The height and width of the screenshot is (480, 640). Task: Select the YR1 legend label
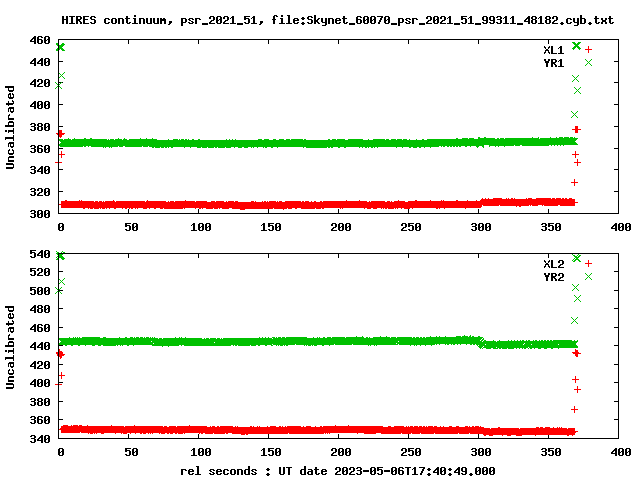pyautogui.click(x=553, y=63)
